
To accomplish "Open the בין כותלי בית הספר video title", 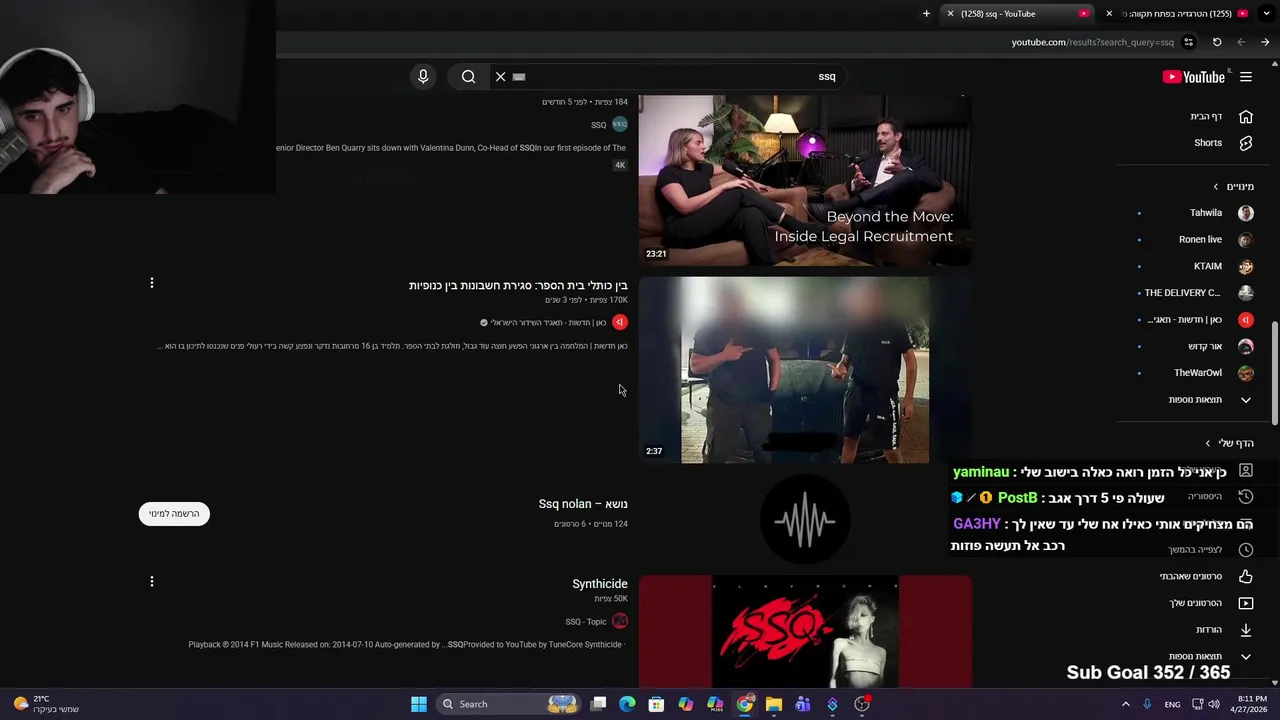I will coord(518,286).
